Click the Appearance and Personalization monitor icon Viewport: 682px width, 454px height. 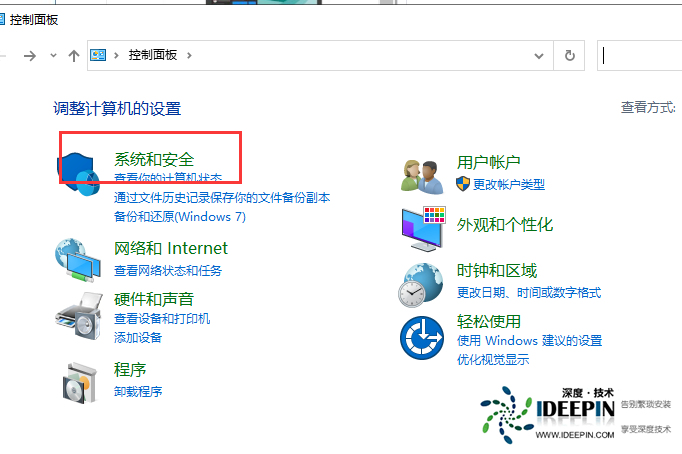pyautogui.click(x=423, y=229)
